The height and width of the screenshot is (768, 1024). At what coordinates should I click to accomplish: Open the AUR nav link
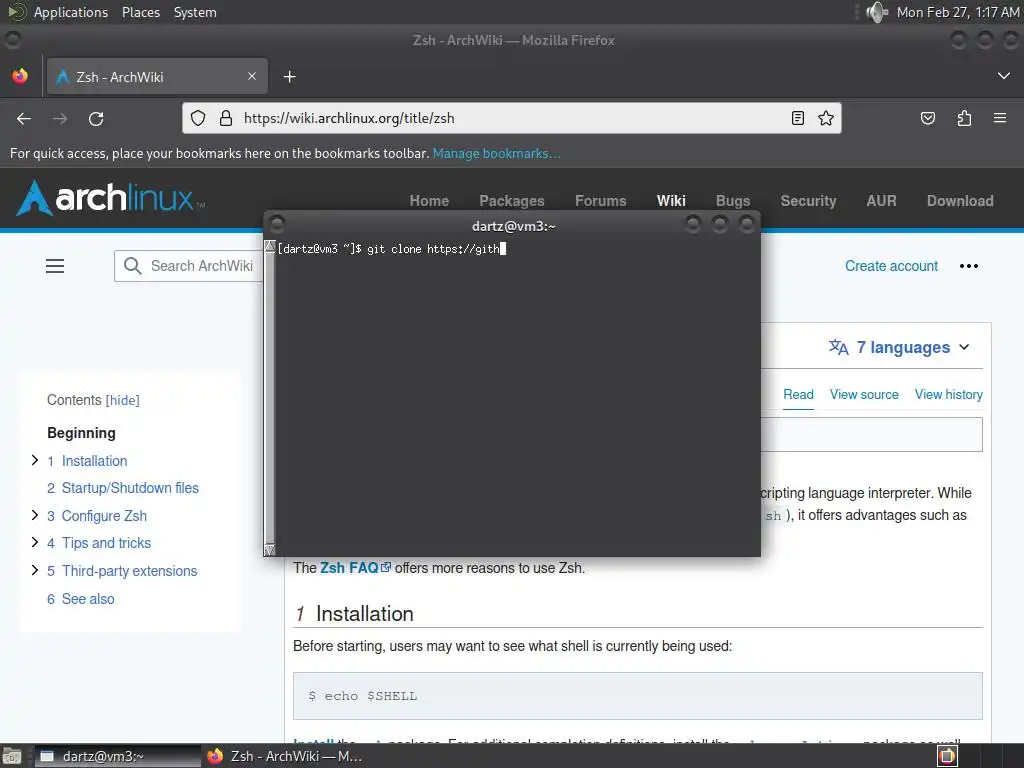[881, 200]
